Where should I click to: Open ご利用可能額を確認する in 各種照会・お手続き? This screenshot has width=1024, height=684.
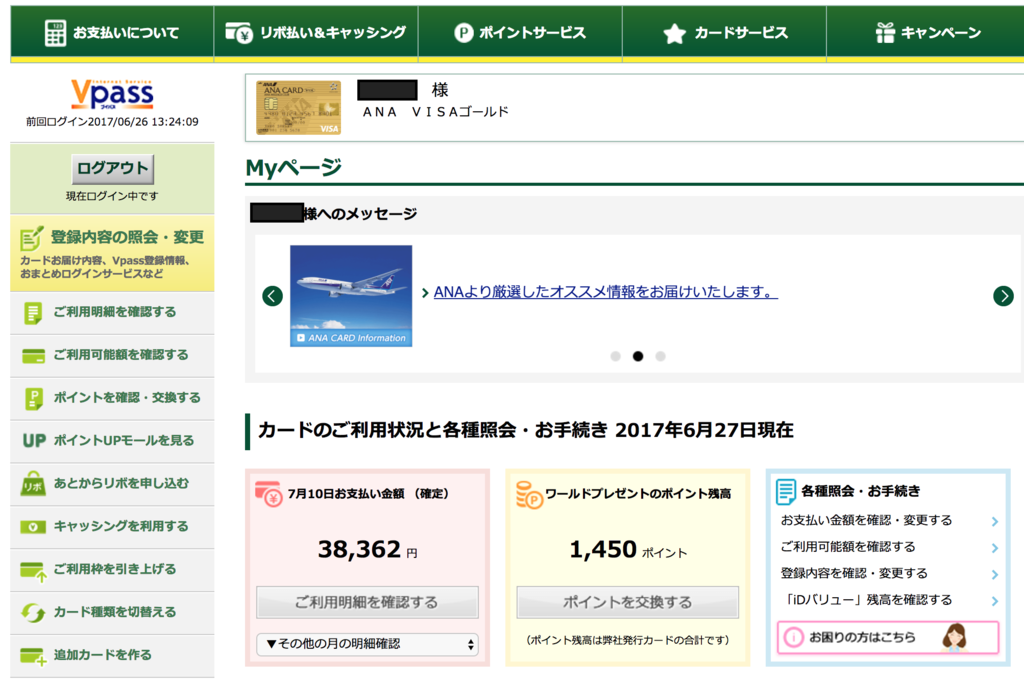click(848, 547)
